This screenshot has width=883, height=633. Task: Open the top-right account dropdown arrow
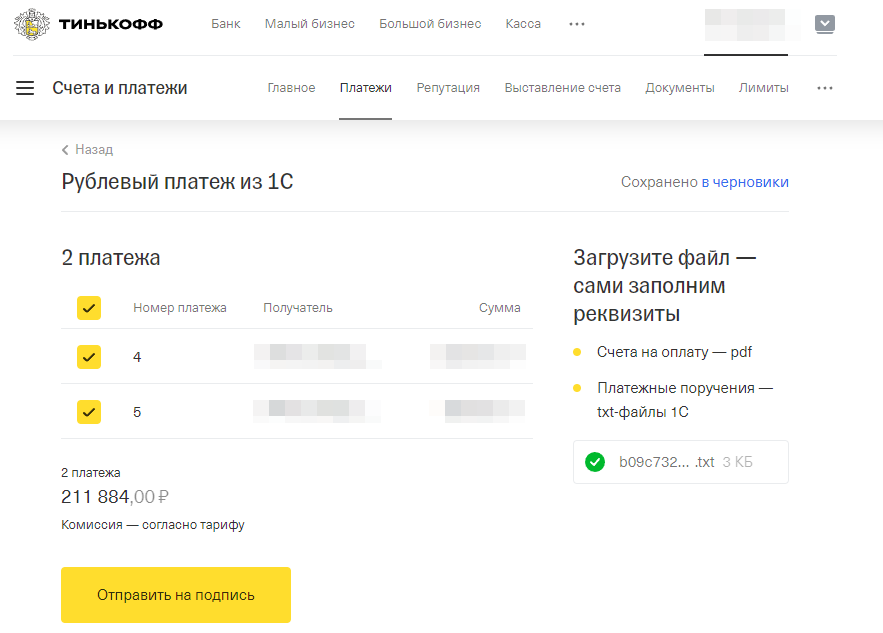[825, 24]
